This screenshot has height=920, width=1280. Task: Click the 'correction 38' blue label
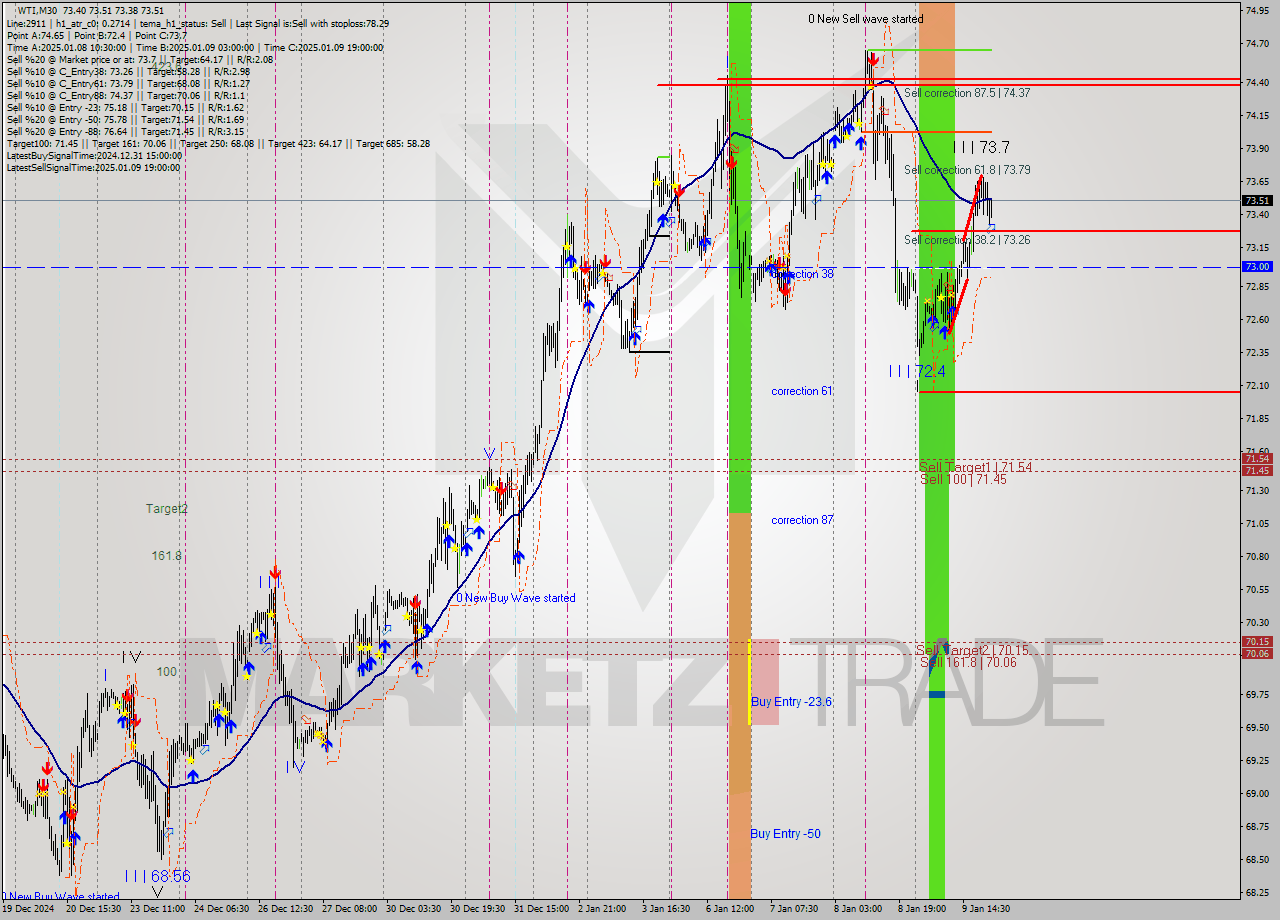pyautogui.click(x=803, y=274)
